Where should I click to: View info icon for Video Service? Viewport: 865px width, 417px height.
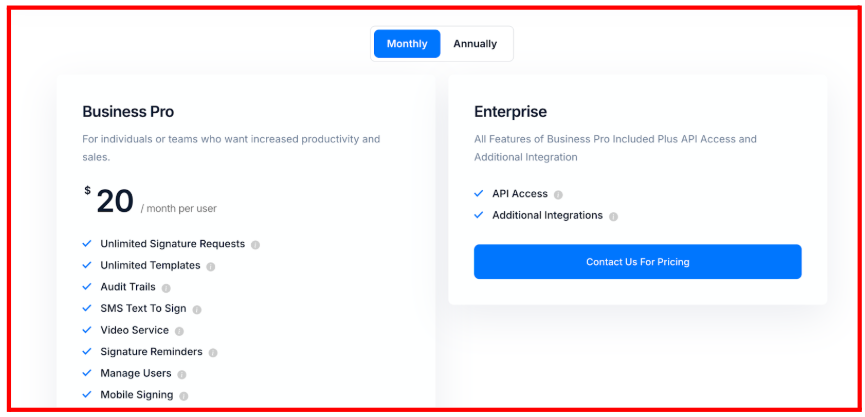pos(179,331)
